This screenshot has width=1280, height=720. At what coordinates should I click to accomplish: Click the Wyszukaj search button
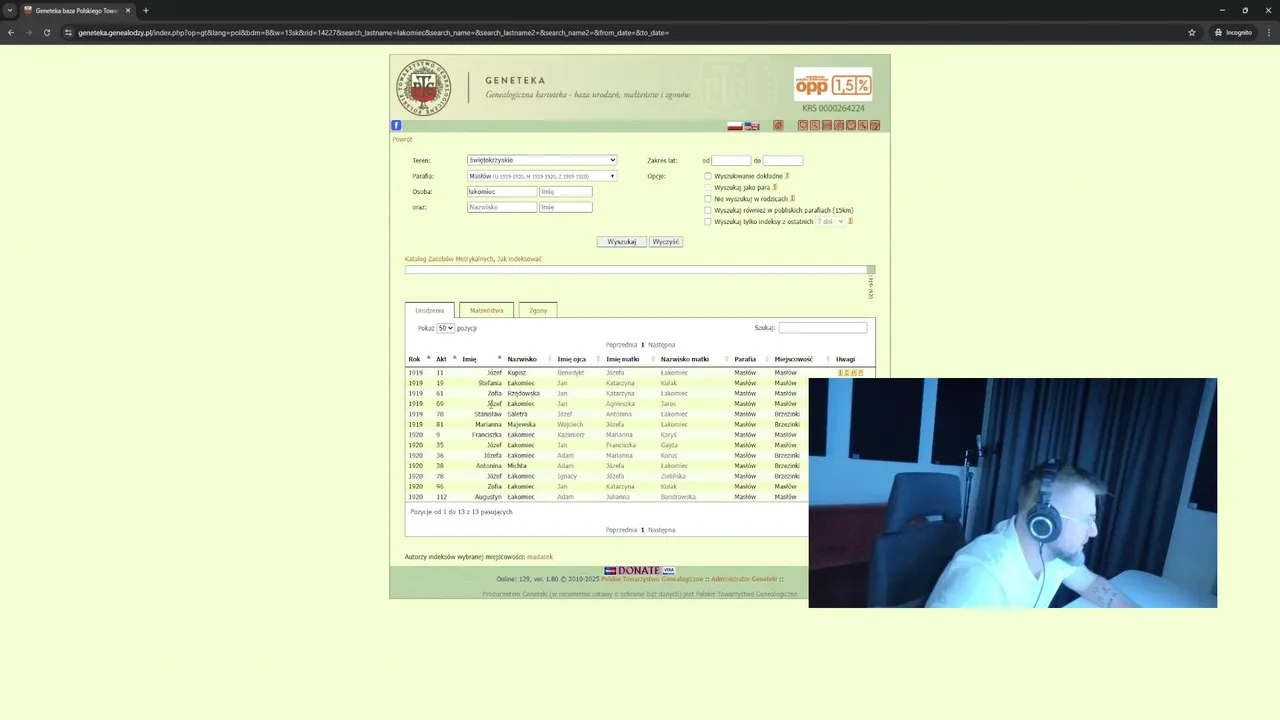pyautogui.click(x=621, y=241)
